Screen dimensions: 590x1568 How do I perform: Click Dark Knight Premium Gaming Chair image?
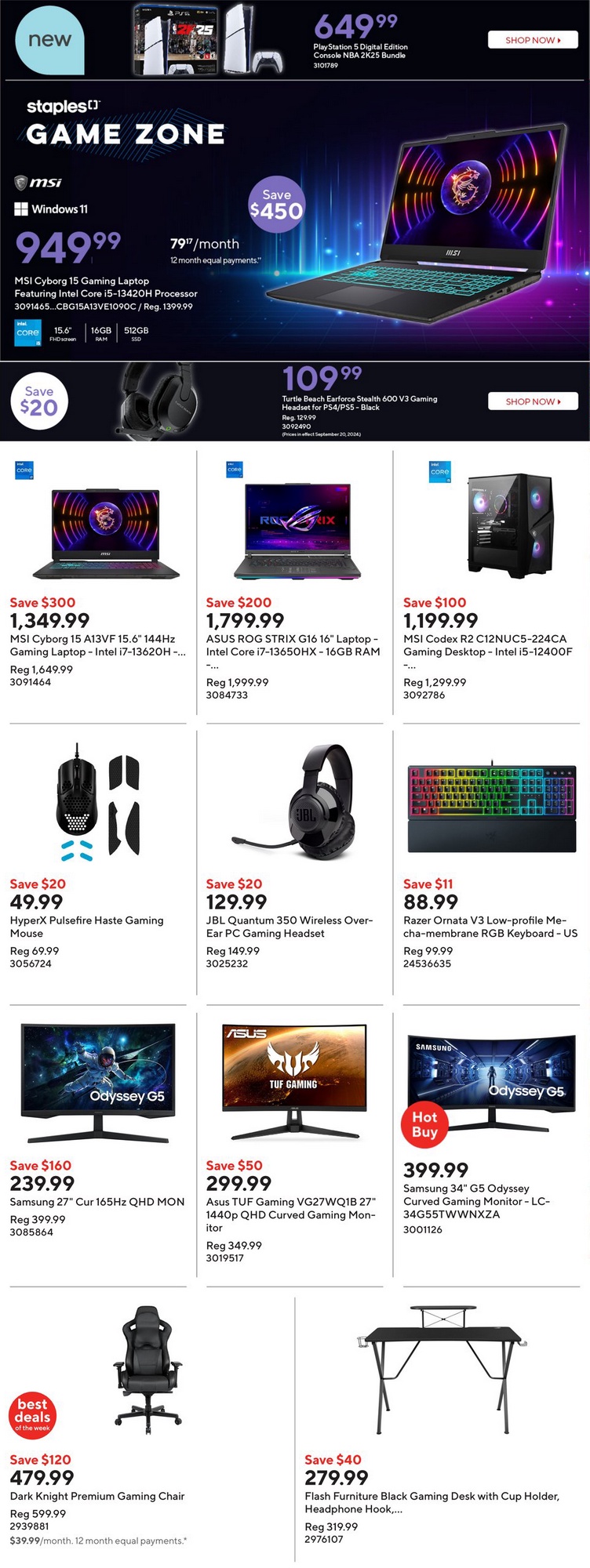click(x=148, y=1366)
